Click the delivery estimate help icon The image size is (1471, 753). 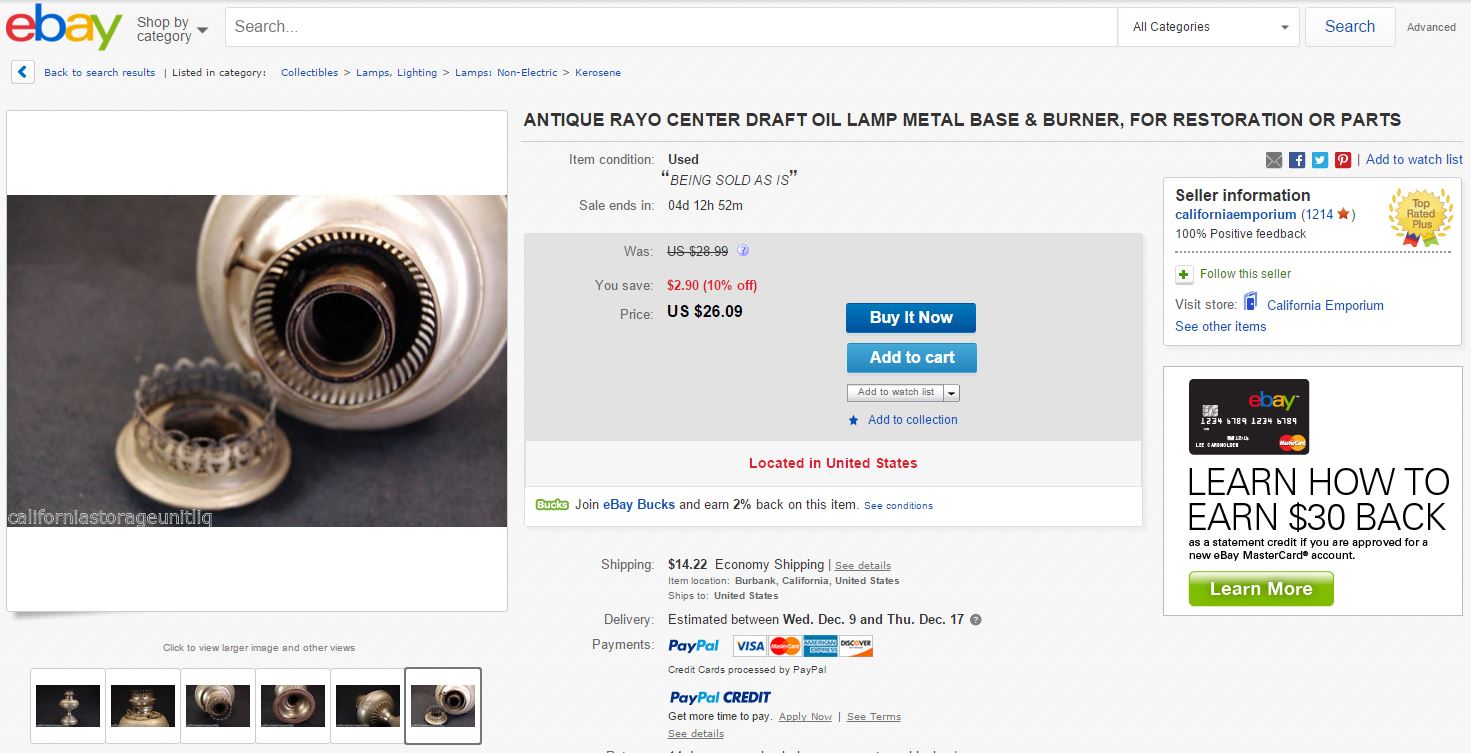(976, 620)
